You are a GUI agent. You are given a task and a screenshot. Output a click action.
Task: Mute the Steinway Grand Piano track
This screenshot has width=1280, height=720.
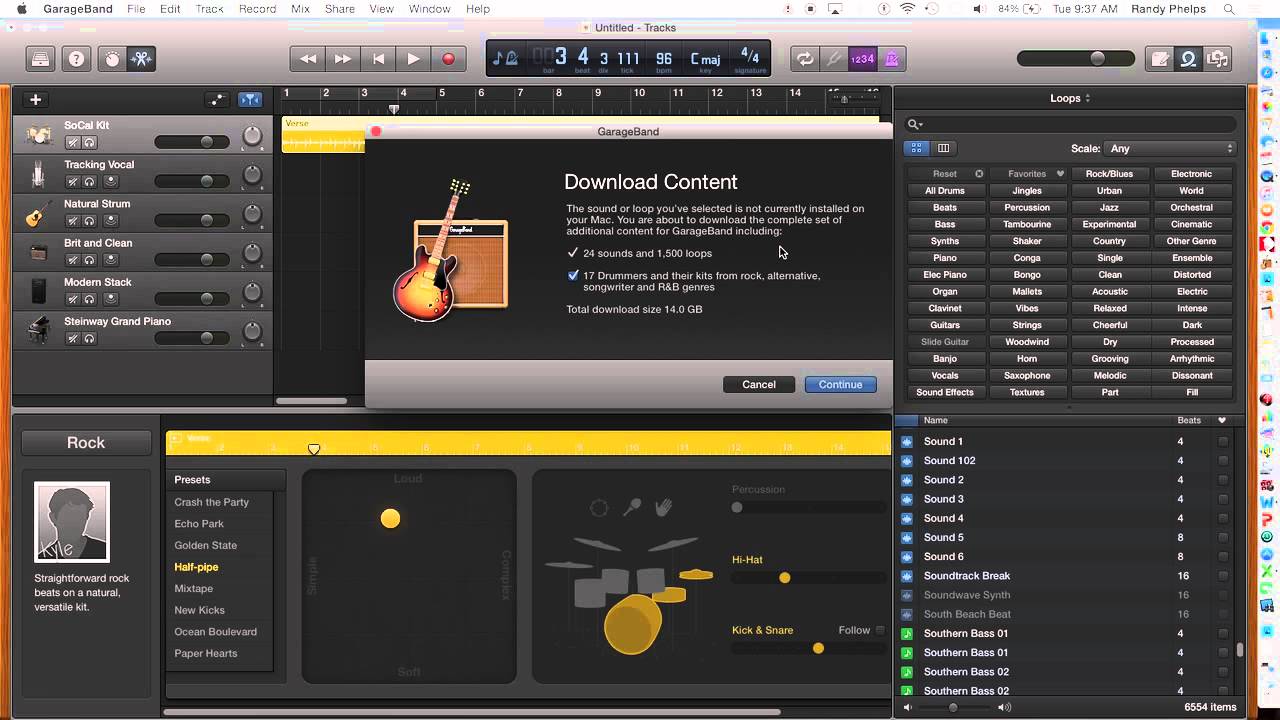[x=72, y=338]
